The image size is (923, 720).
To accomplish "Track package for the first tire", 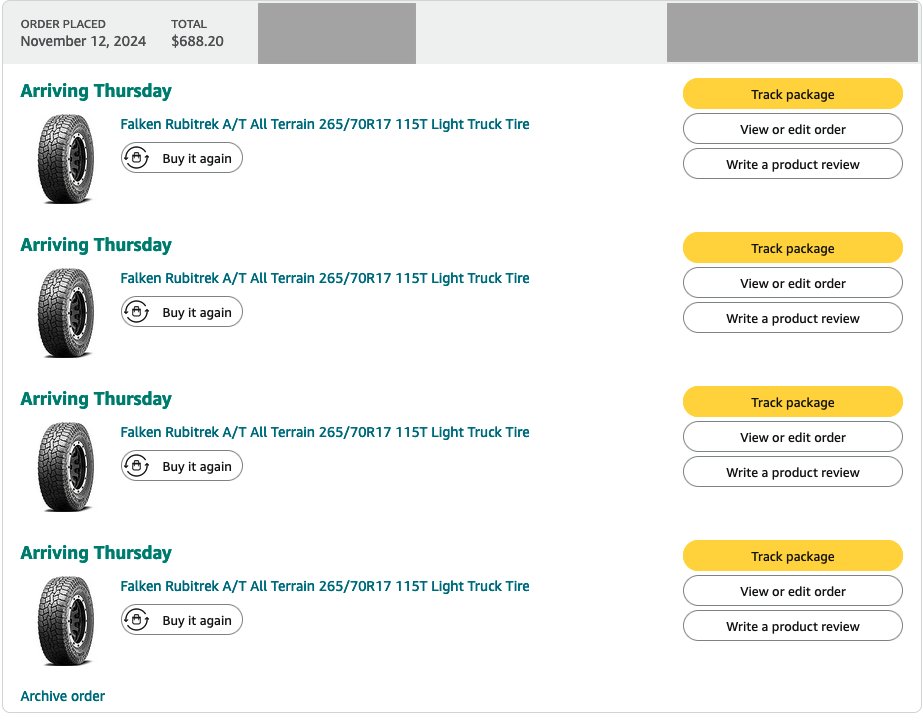I will tap(792, 94).
